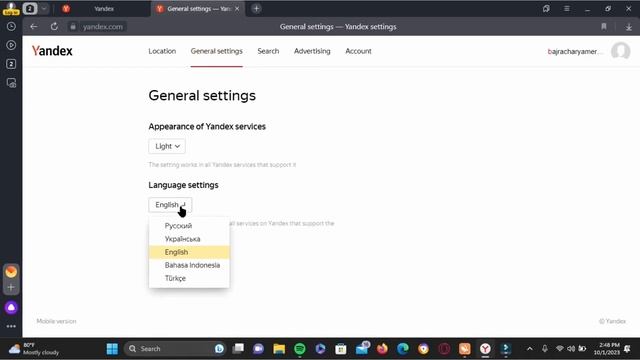Open the Advertising settings tab
The image size is (640, 360).
[x=312, y=51]
